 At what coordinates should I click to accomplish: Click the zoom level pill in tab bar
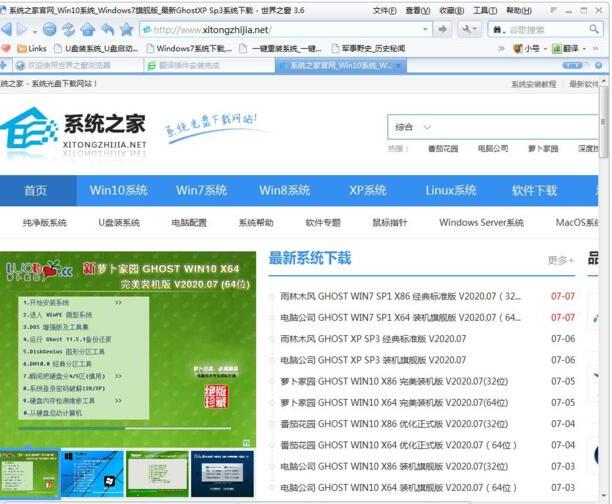click(x=572, y=65)
